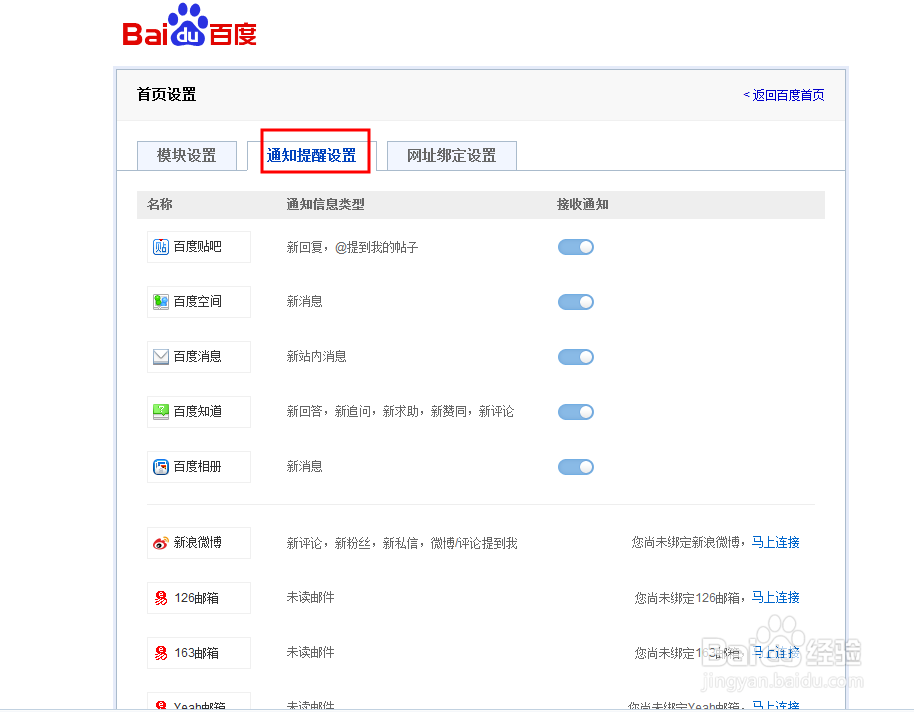The image size is (914, 712).
Task: Click 新回答，新追问，新求助 description text
Action: click(400, 412)
